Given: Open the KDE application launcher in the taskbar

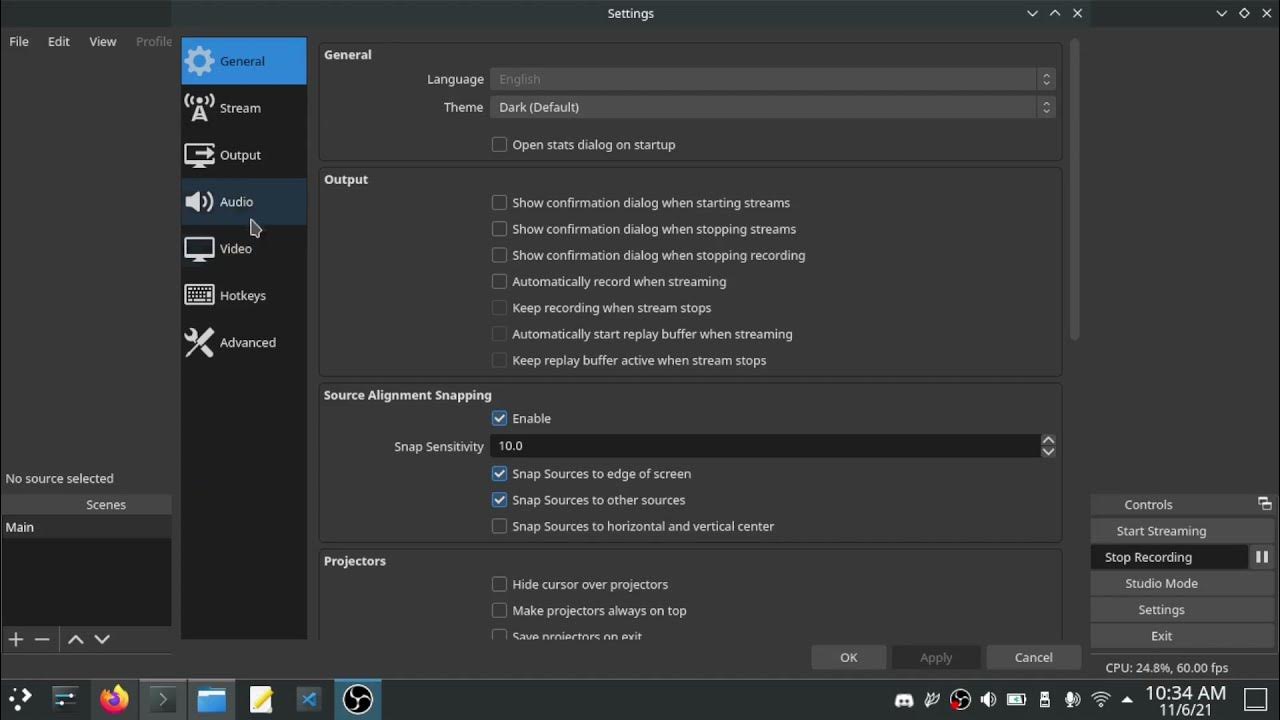Looking at the screenshot, I should [x=20, y=699].
